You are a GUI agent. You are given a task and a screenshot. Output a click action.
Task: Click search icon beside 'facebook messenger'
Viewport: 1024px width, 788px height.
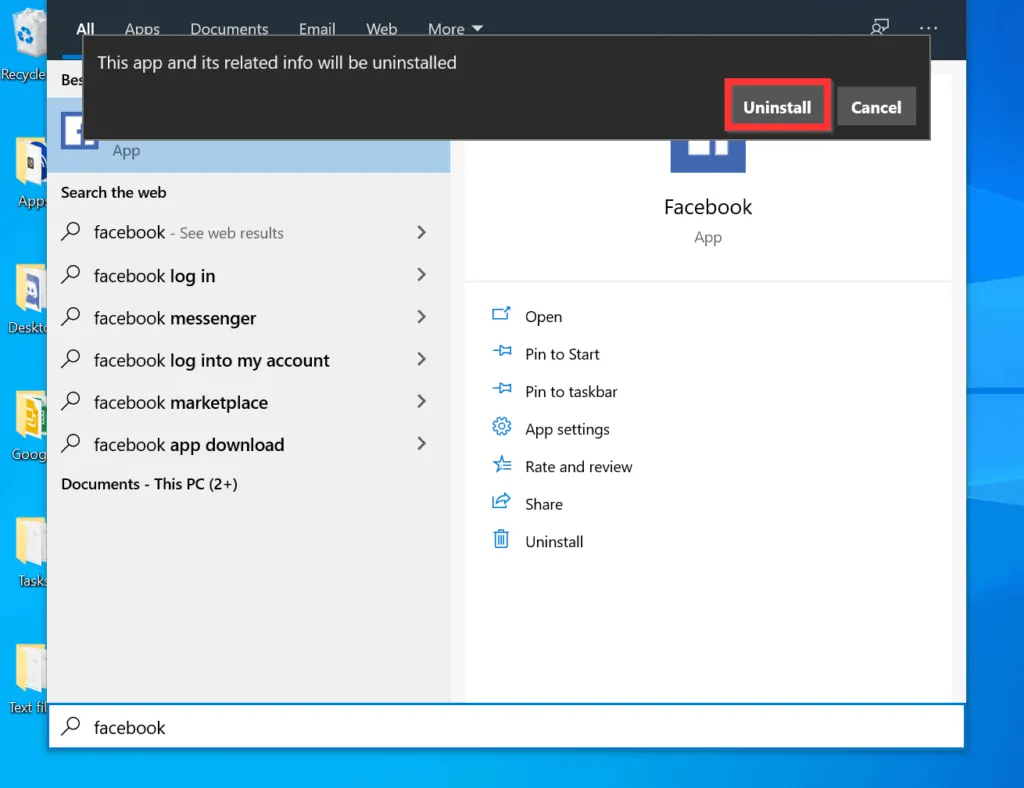click(x=71, y=317)
